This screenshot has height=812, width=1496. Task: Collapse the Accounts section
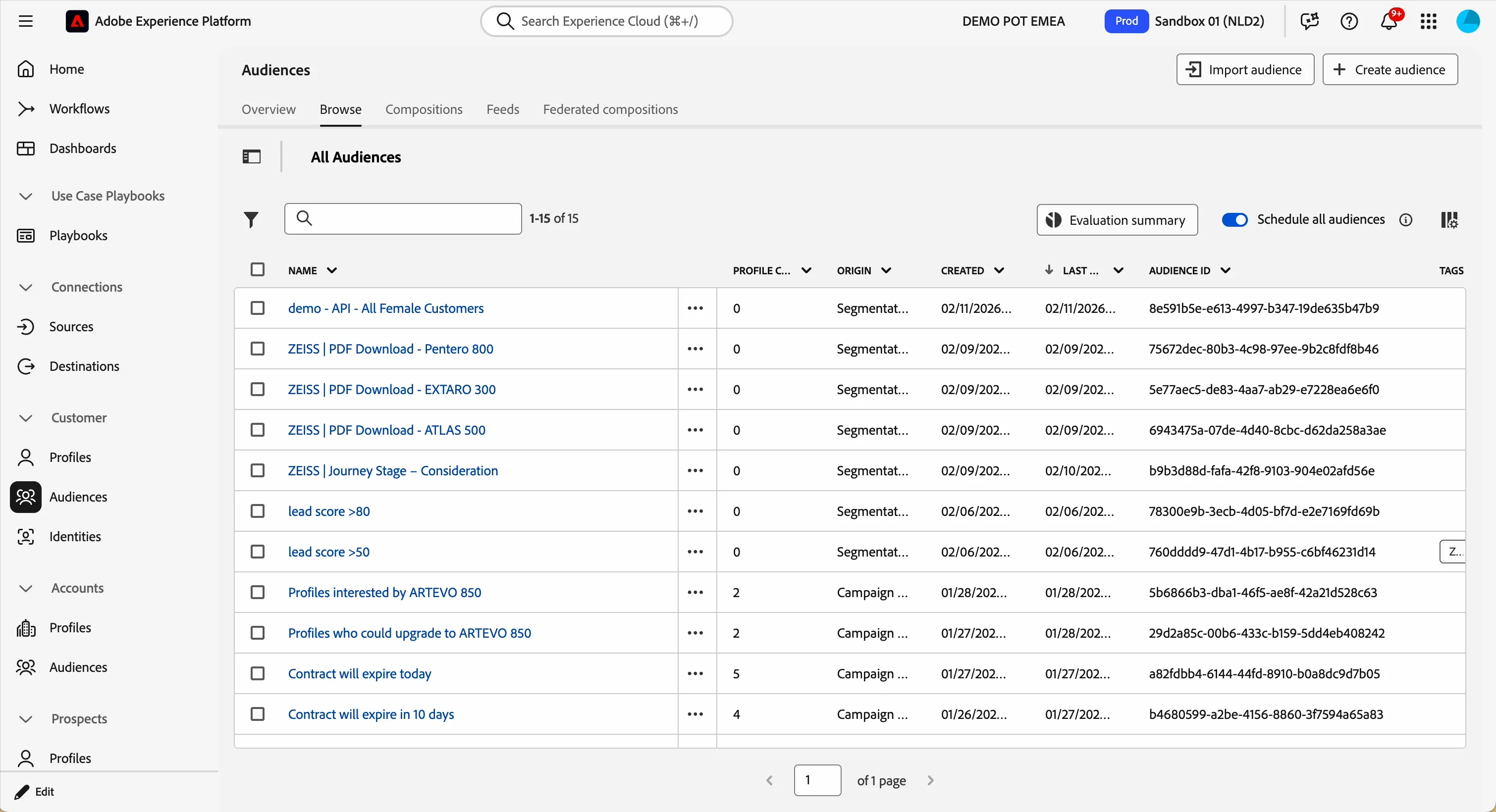[x=26, y=589]
